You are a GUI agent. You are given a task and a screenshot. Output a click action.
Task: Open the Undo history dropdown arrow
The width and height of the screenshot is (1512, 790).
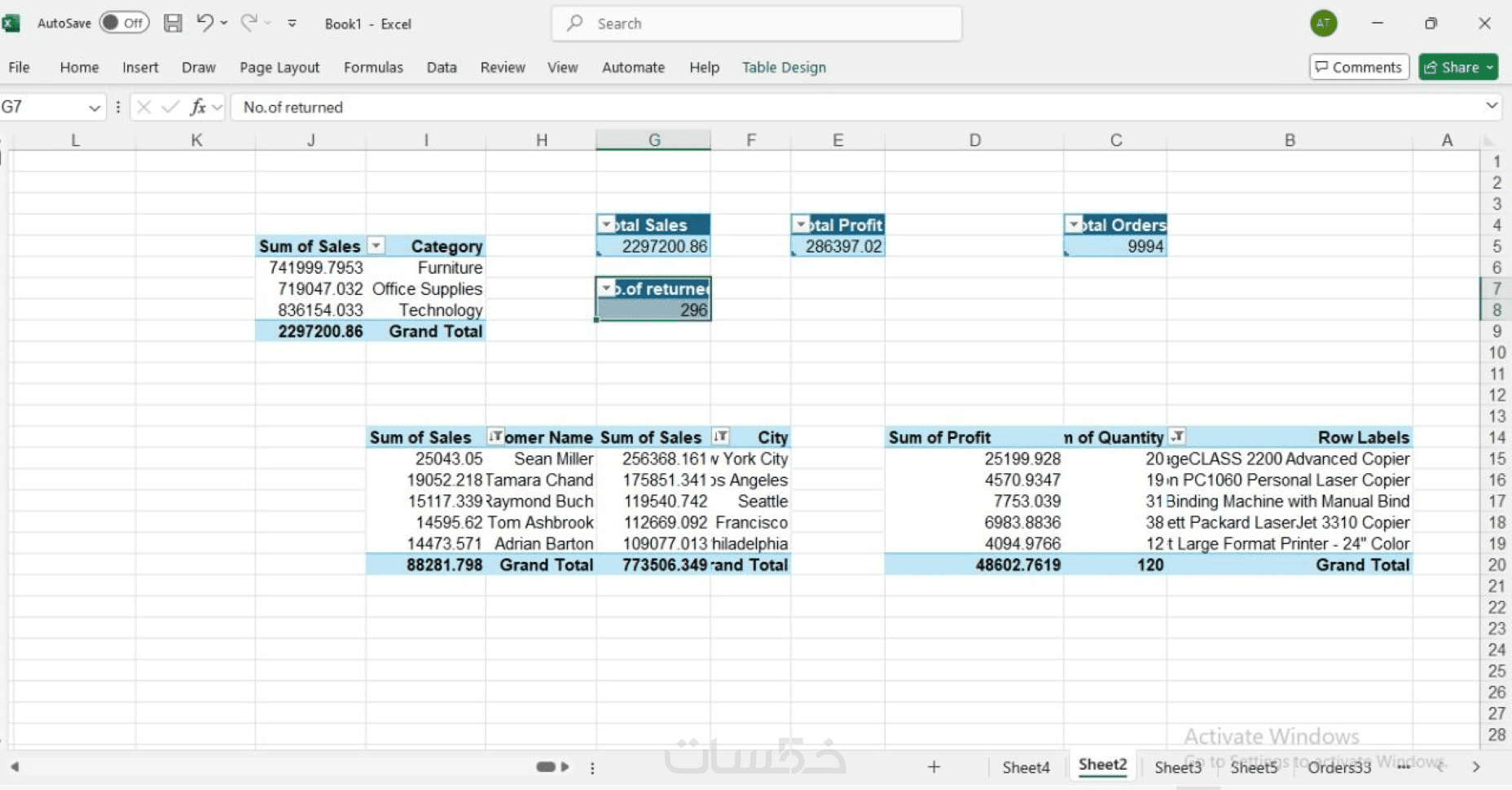point(224,24)
